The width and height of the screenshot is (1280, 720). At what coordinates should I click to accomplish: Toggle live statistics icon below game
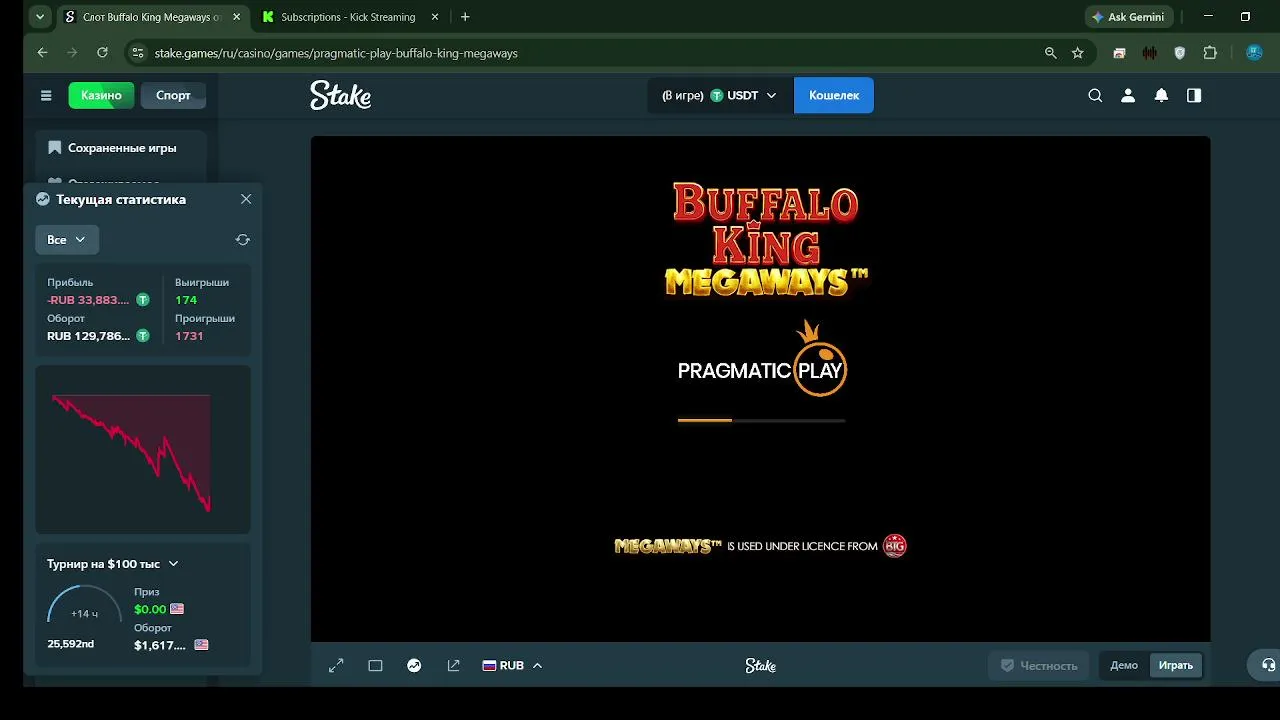click(414, 665)
